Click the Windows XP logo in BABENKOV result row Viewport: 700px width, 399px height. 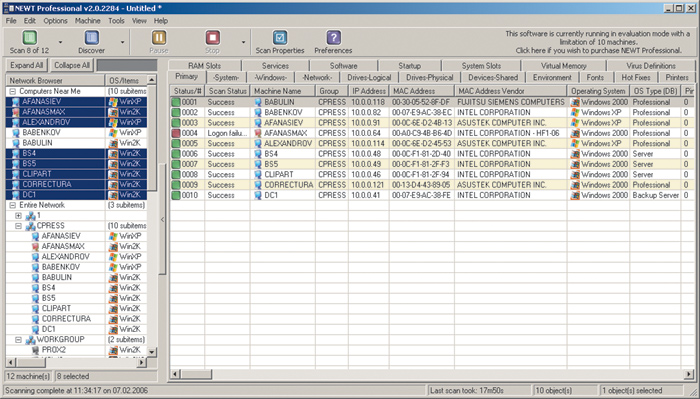pyautogui.click(x=575, y=112)
